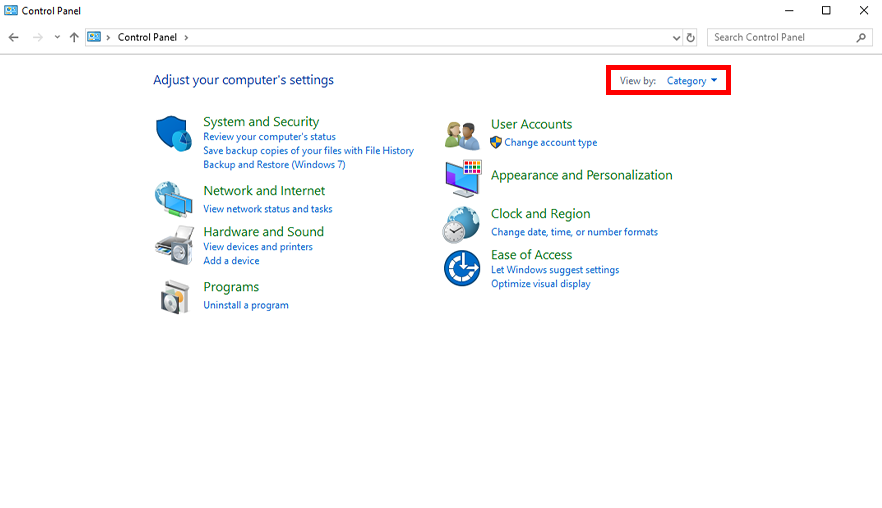Click the Control Panel breadcrumb segment

tap(147, 38)
